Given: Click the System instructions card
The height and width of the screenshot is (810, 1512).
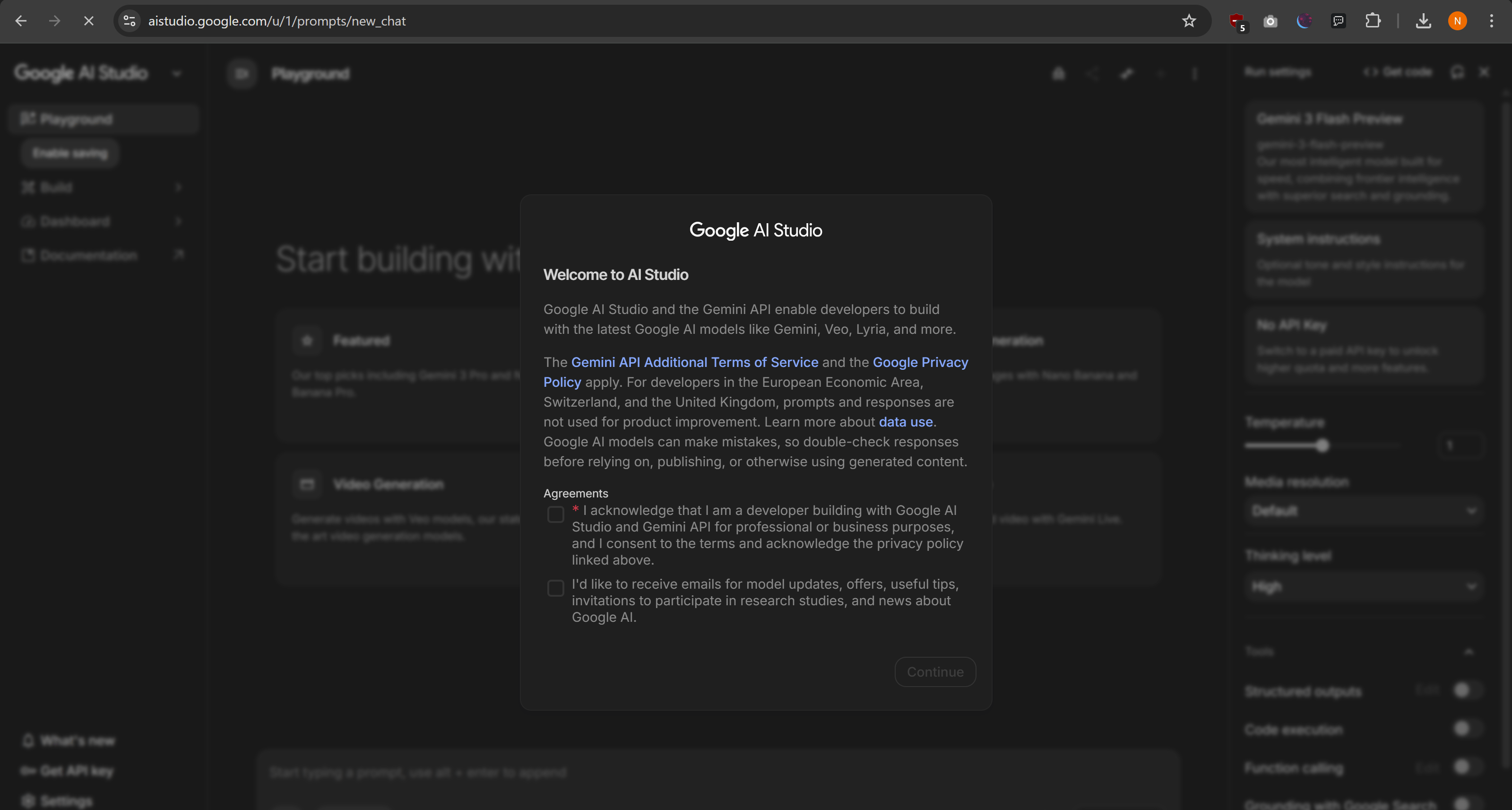Looking at the screenshot, I should tap(1364, 260).
